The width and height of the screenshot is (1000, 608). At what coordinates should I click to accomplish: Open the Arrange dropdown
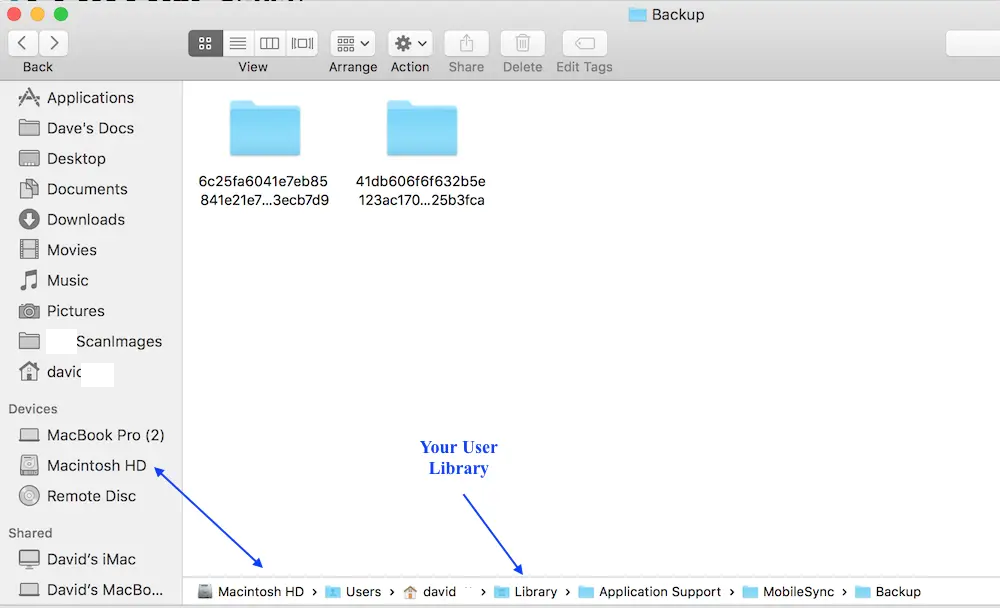pos(352,43)
